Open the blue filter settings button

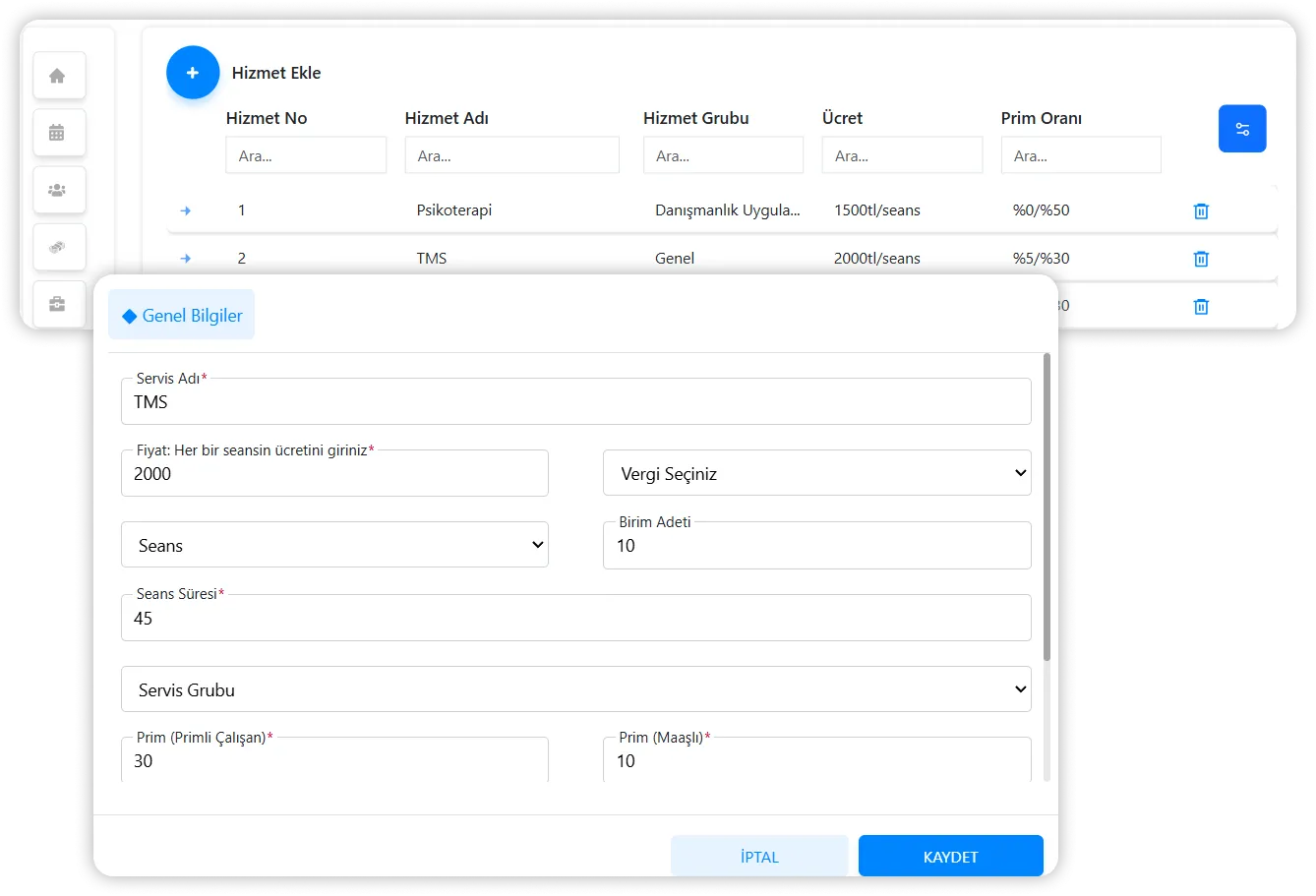[x=1241, y=129]
